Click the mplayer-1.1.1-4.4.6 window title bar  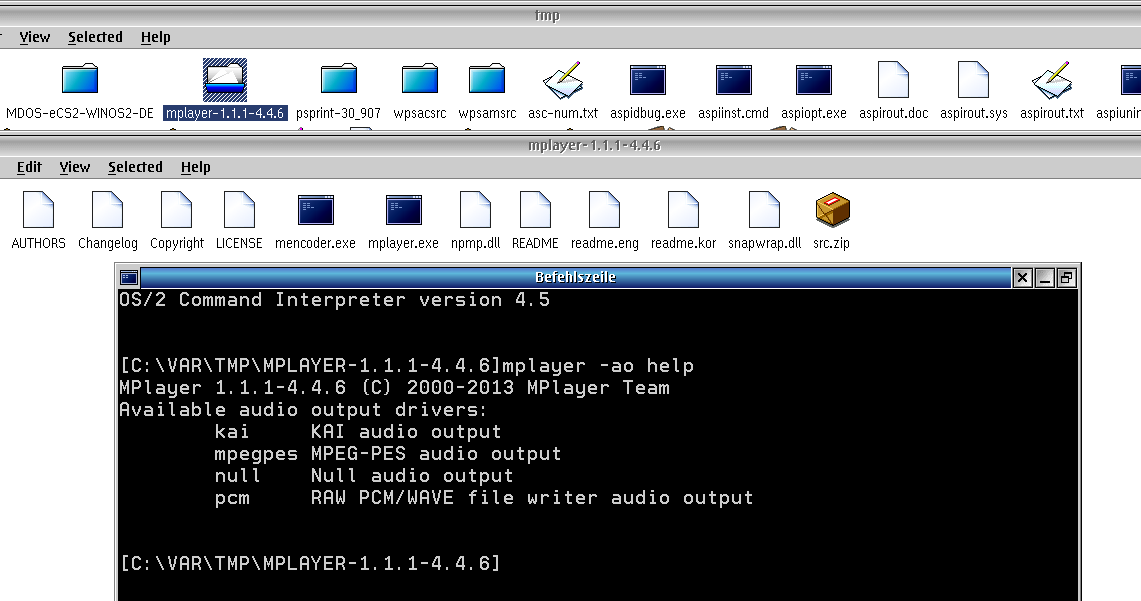click(x=570, y=146)
